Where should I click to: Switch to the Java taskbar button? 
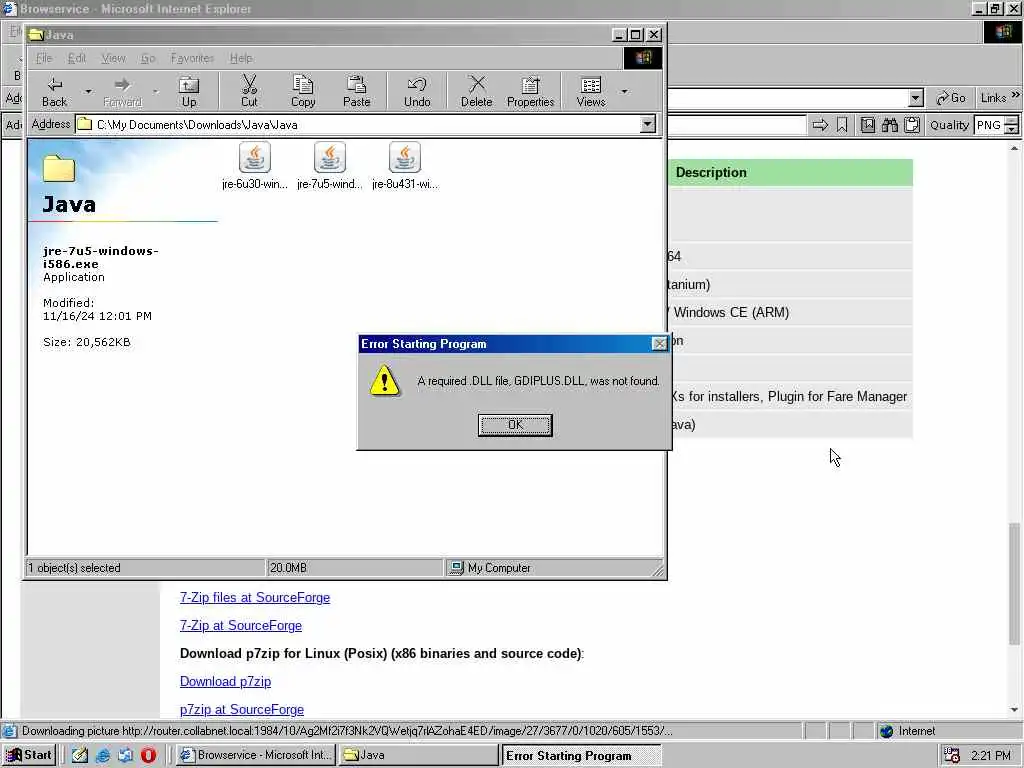click(418, 755)
